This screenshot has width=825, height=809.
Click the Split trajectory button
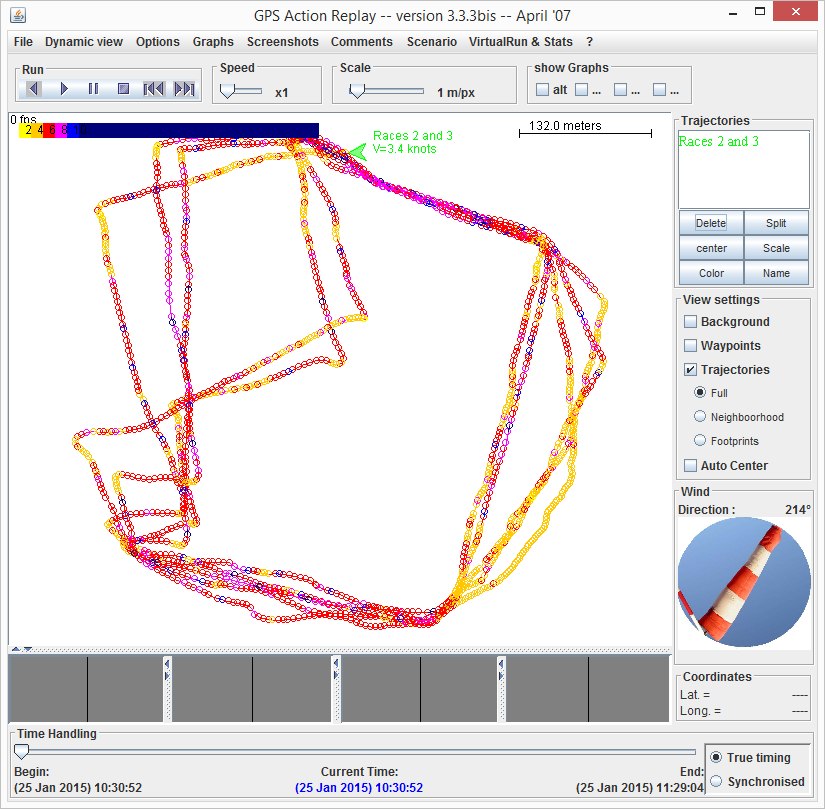pyautogui.click(x=776, y=223)
